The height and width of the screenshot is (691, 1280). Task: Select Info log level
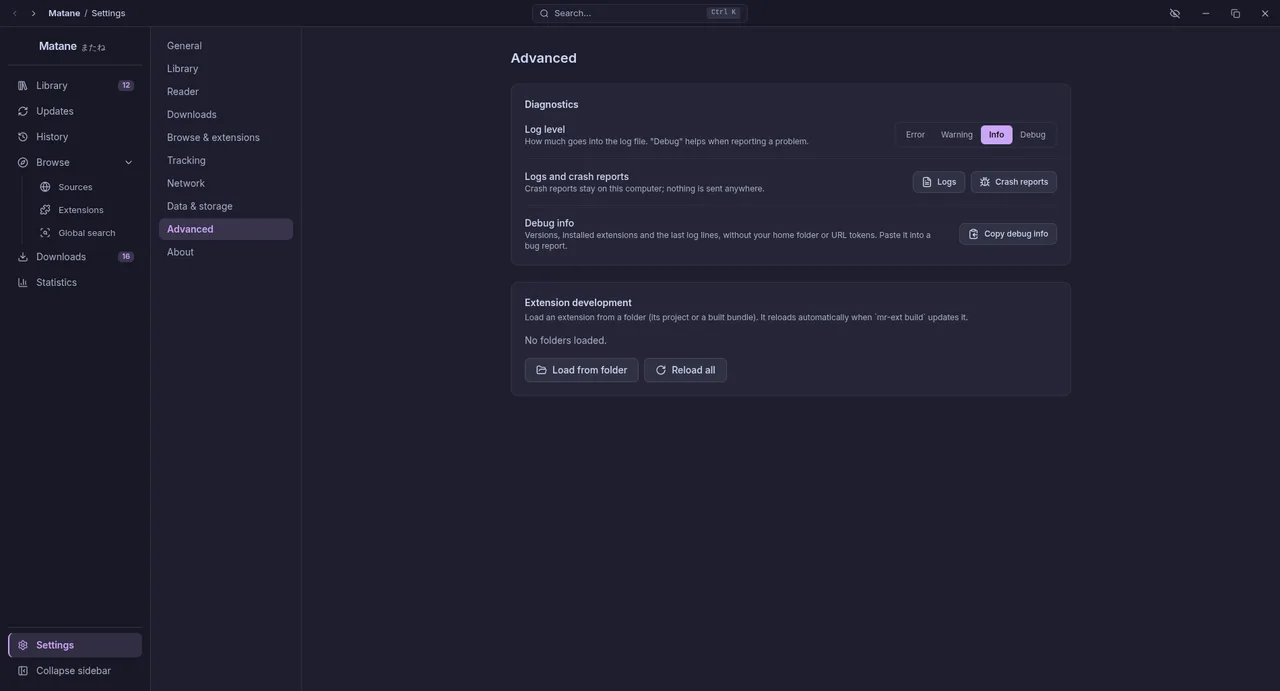click(x=996, y=135)
